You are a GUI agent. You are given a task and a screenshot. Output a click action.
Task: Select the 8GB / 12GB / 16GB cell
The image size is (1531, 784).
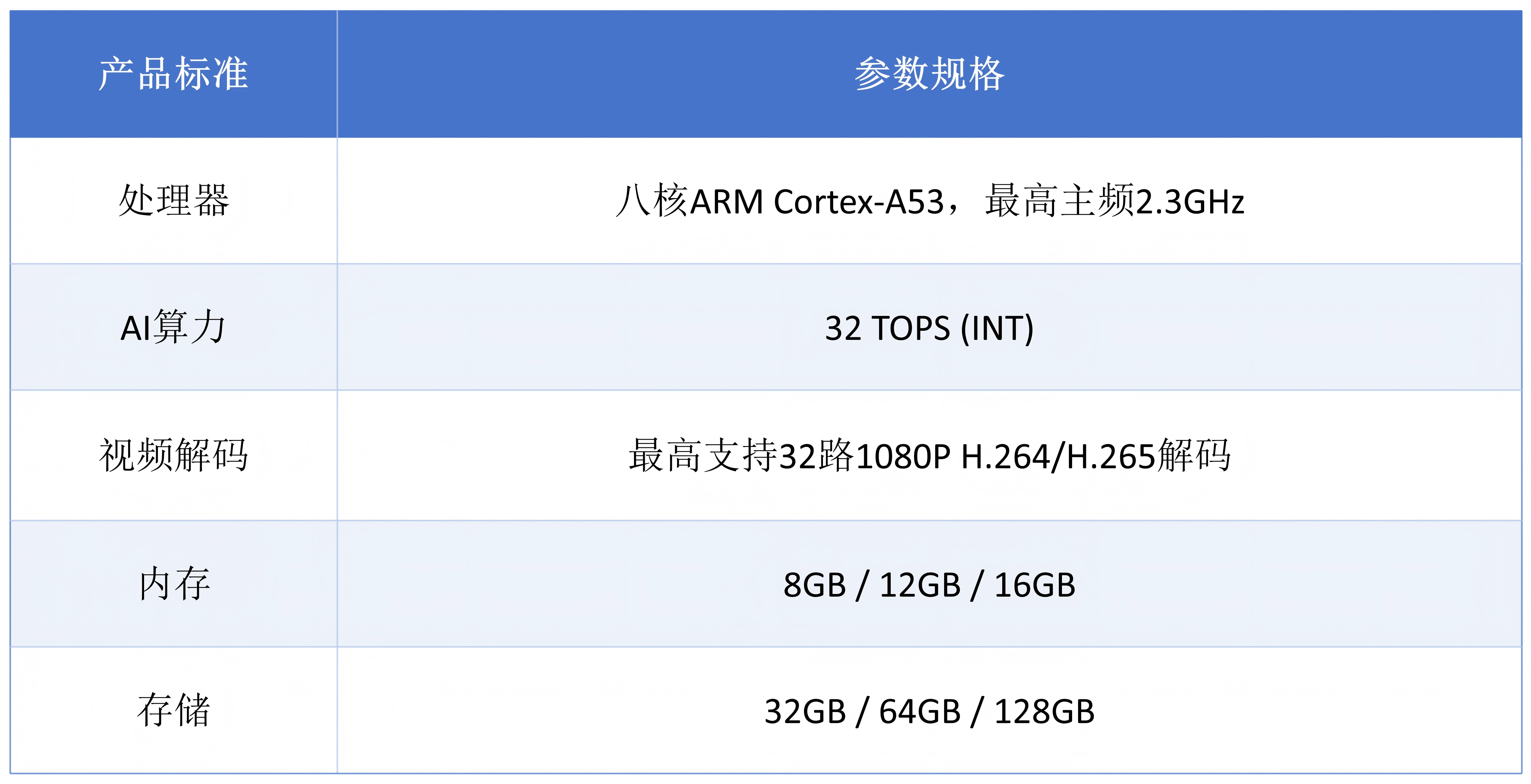tap(929, 584)
